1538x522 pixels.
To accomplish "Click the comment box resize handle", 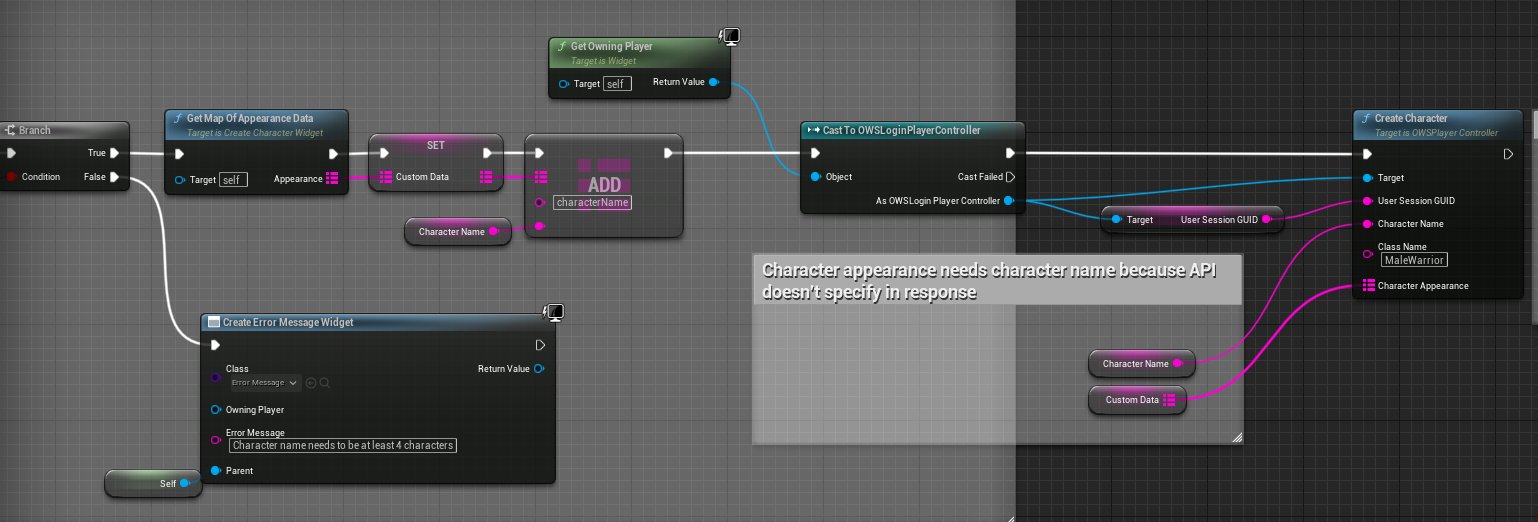I will point(1236,437).
